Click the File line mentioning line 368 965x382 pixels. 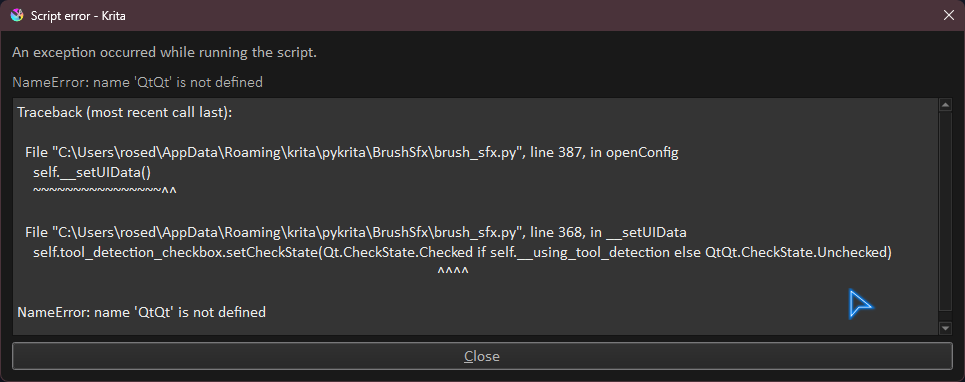356,233
